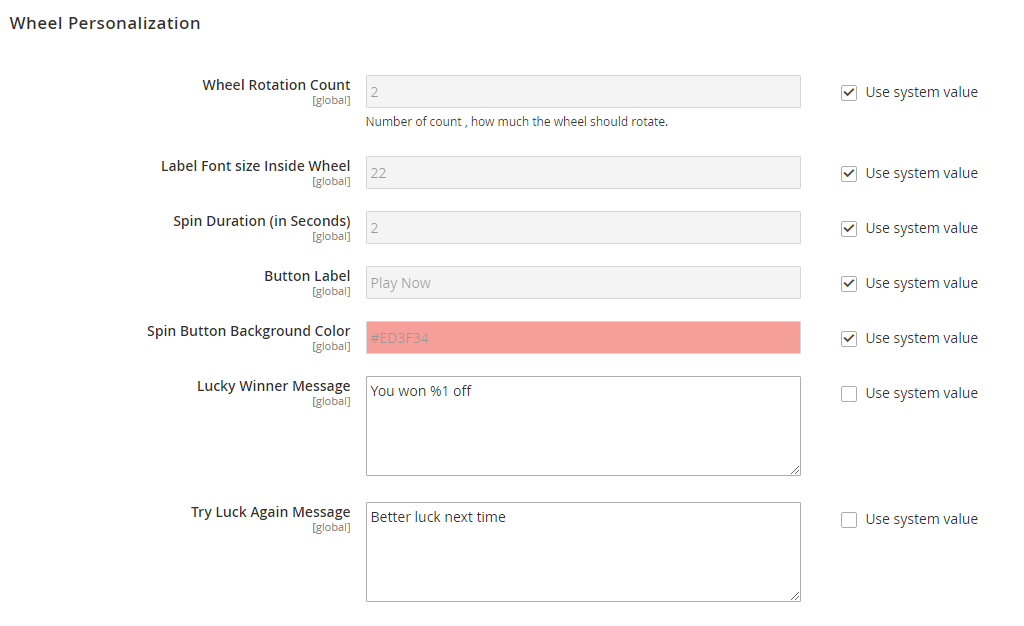Screen dimensions: 1024x626
Task: Click the Wheel Rotation Count input field
Action: pyautogui.click(x=583, y=92)
